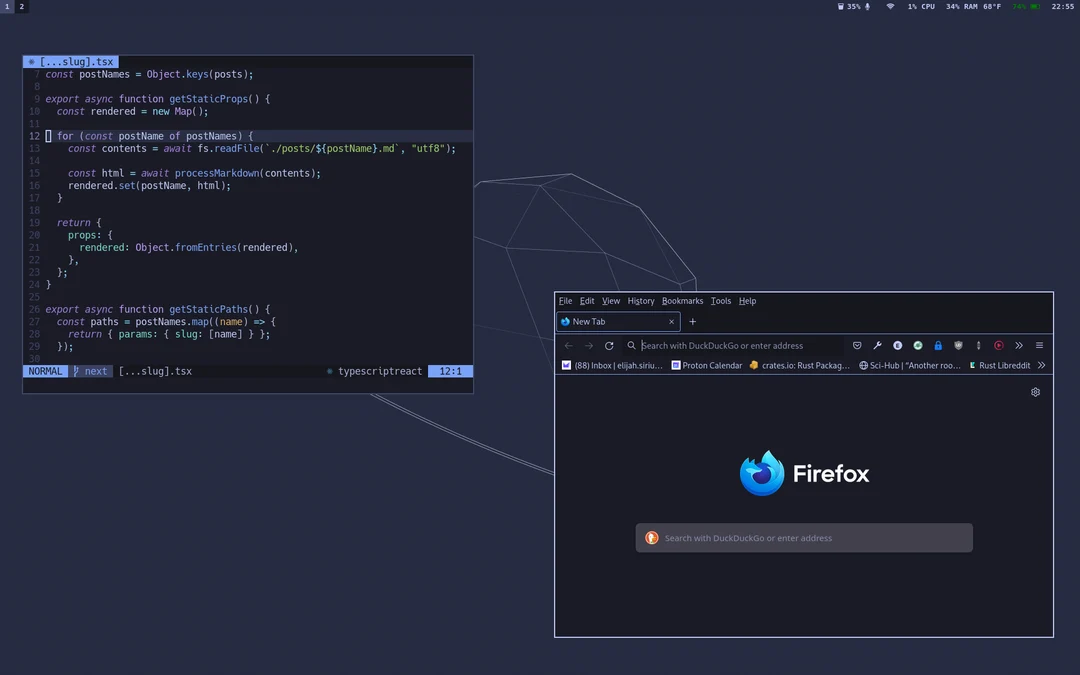Click the shield-shaped extension icon
The height and width of the screenshot is (675, 1080).
(x=958, y=345)
